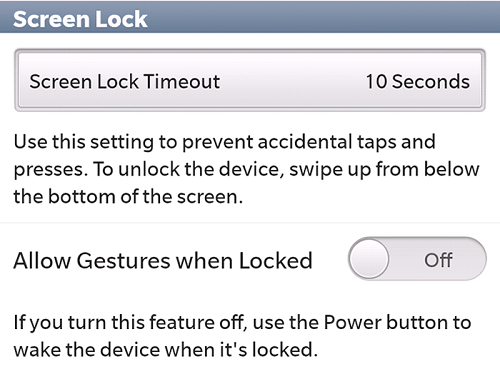
Task: Toggle Allow Gestures when Locked switch
Action: click(x=417, y=259)
